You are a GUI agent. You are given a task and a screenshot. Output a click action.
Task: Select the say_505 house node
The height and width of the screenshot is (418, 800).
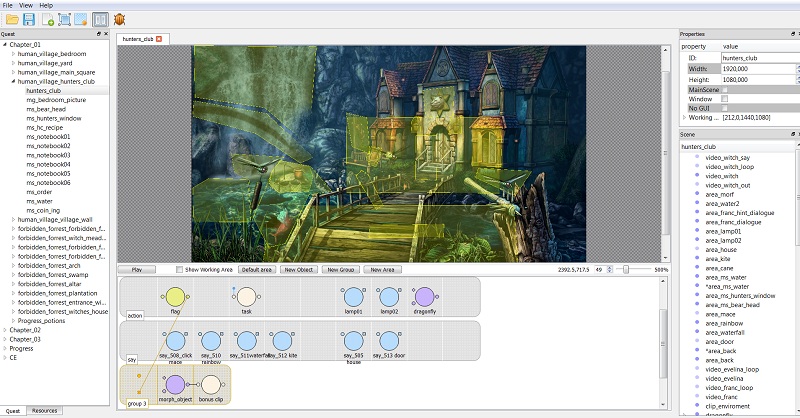(353, 341)
